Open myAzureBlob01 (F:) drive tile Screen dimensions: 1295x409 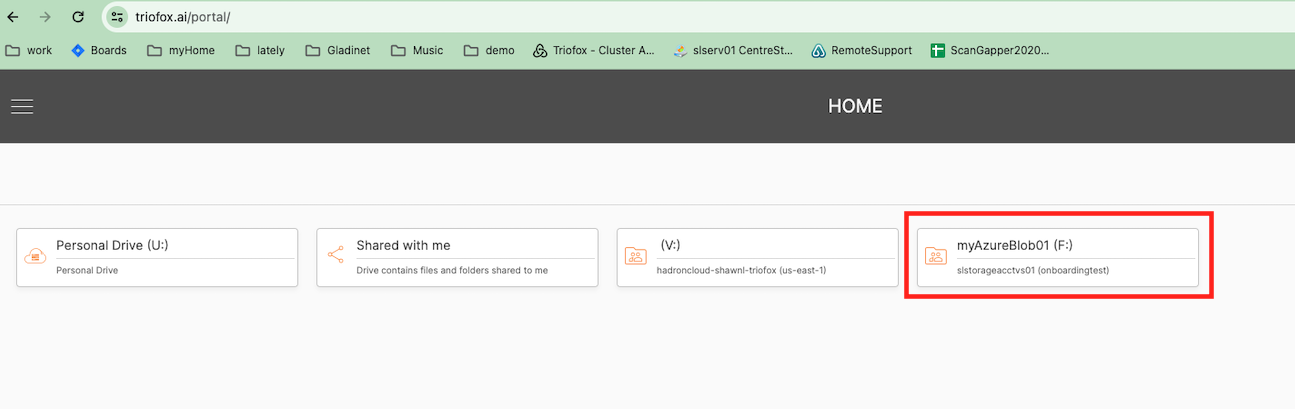click(x=1057, y=258)
